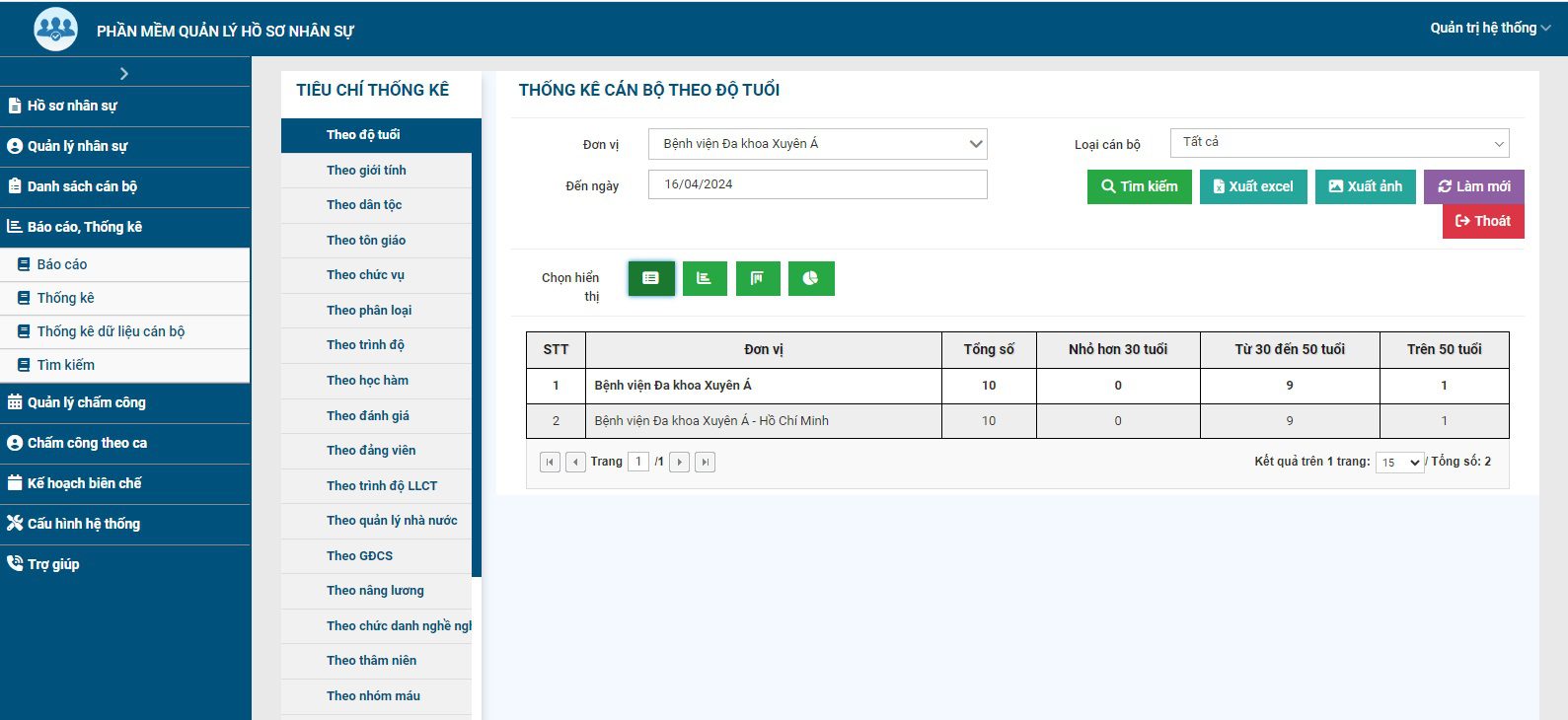Viewport: 1568px width, 720px height.
Task: Show horizontal bar chart display
Action: 705,278
